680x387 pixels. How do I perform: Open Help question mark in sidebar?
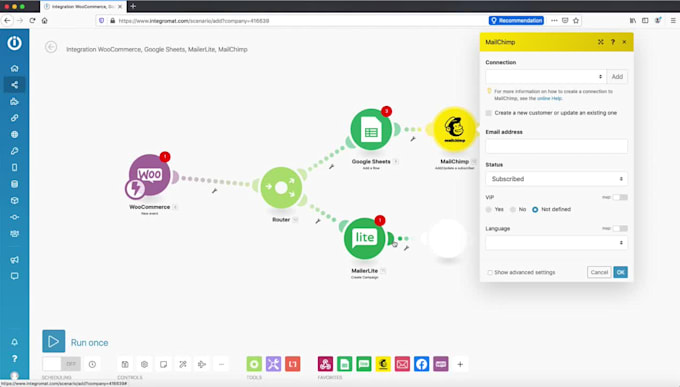14,358
